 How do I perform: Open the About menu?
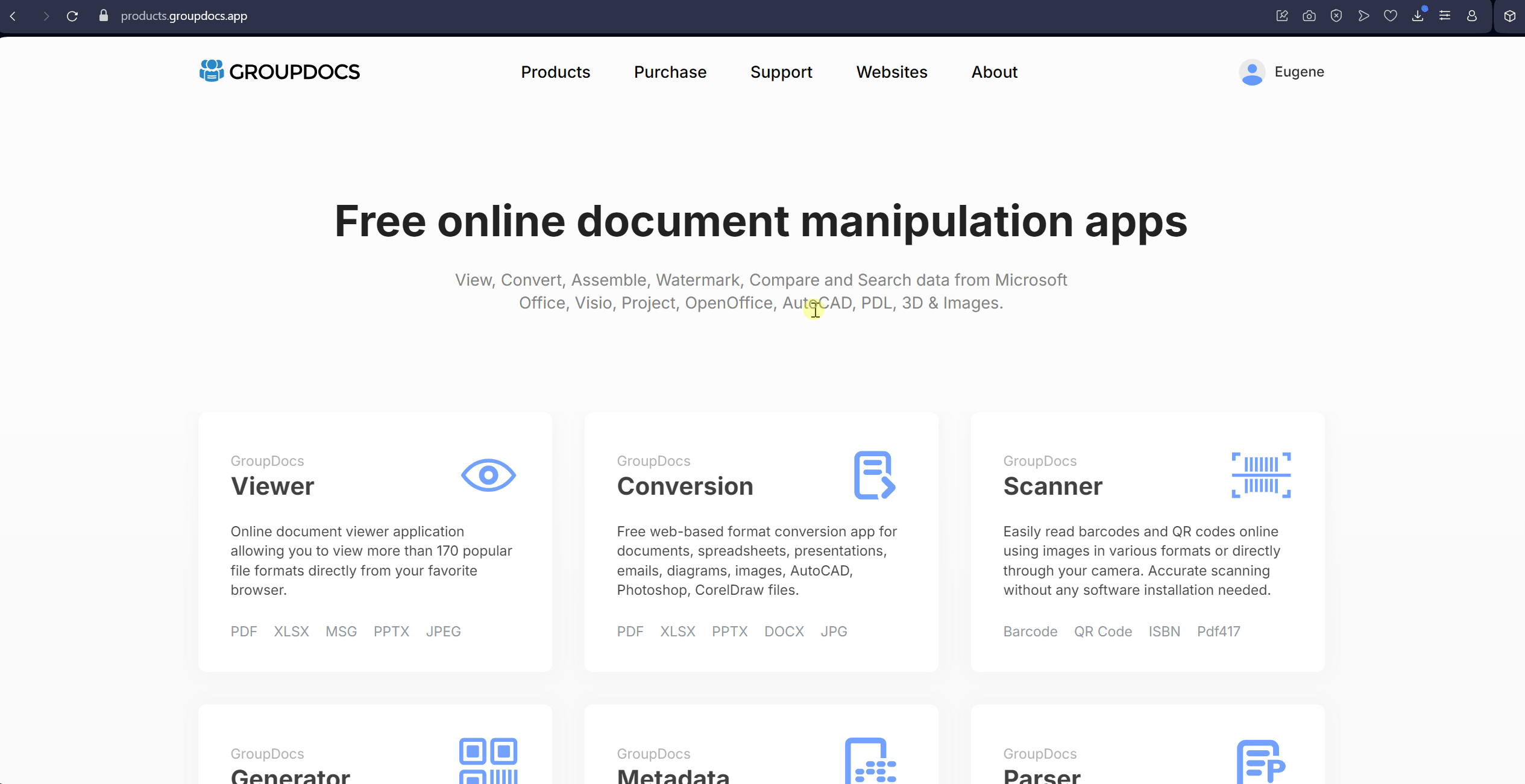click(x=994, y=72)
